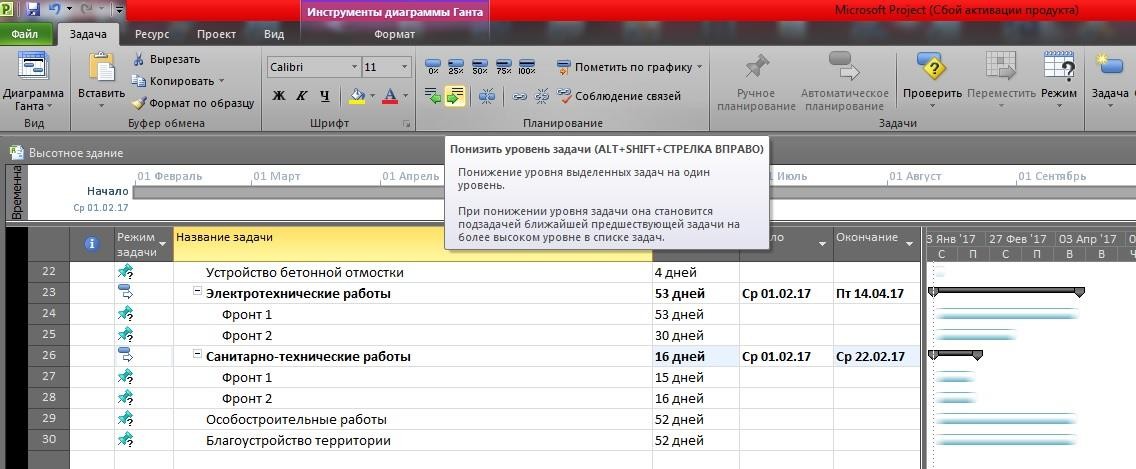Open Окончание column filter dropdown
This screenshot has height=469, width=1136.
coord(910,244)
